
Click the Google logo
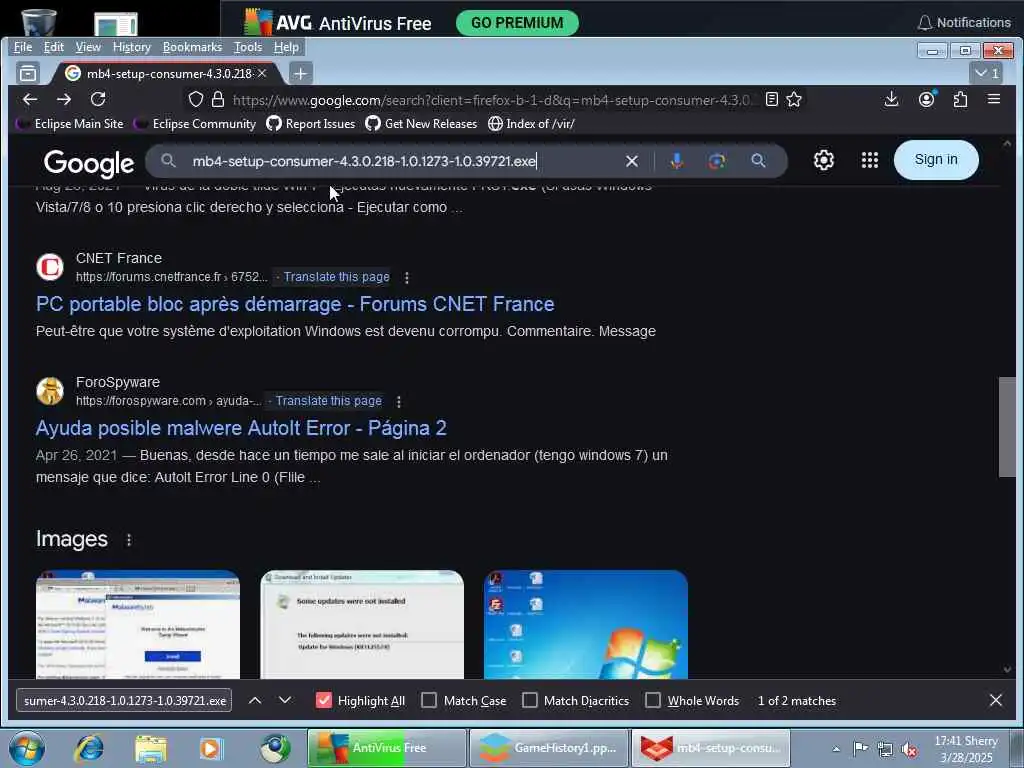[89, 163]
